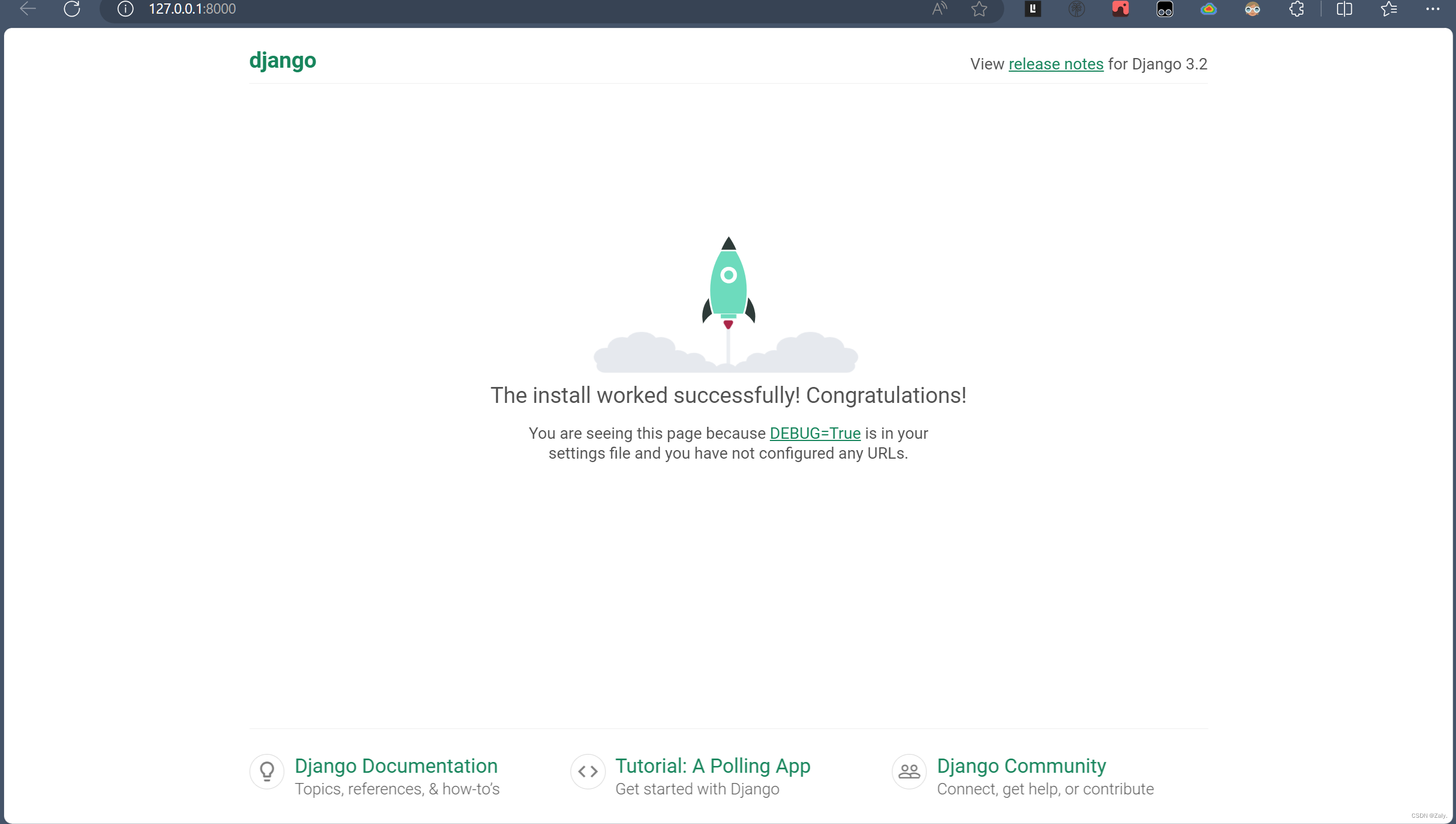Screen dimensions: 1456x824
Task: Open the Extensions puzzle piece menu
Action: (x=1297, y=9)
